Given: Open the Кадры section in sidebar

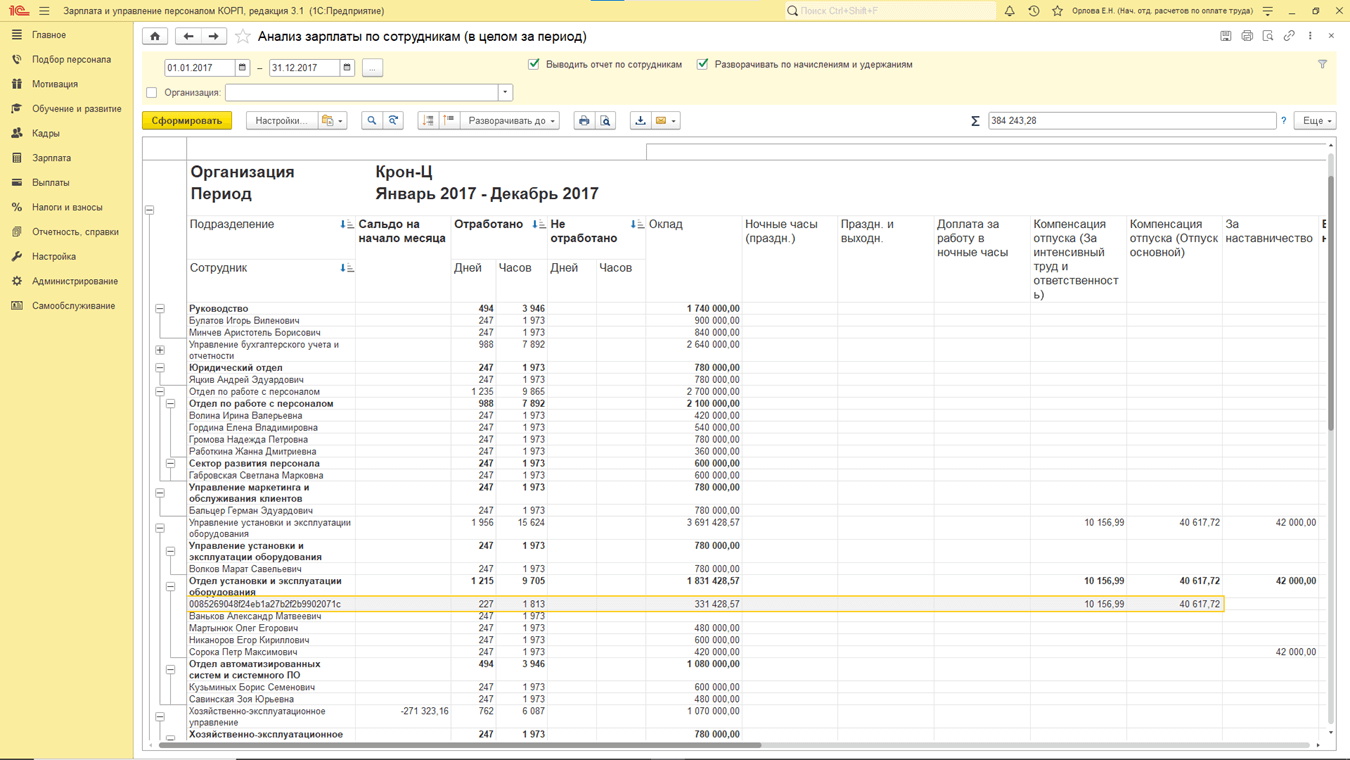Looking at the screenshot, I should coord(46,133).
